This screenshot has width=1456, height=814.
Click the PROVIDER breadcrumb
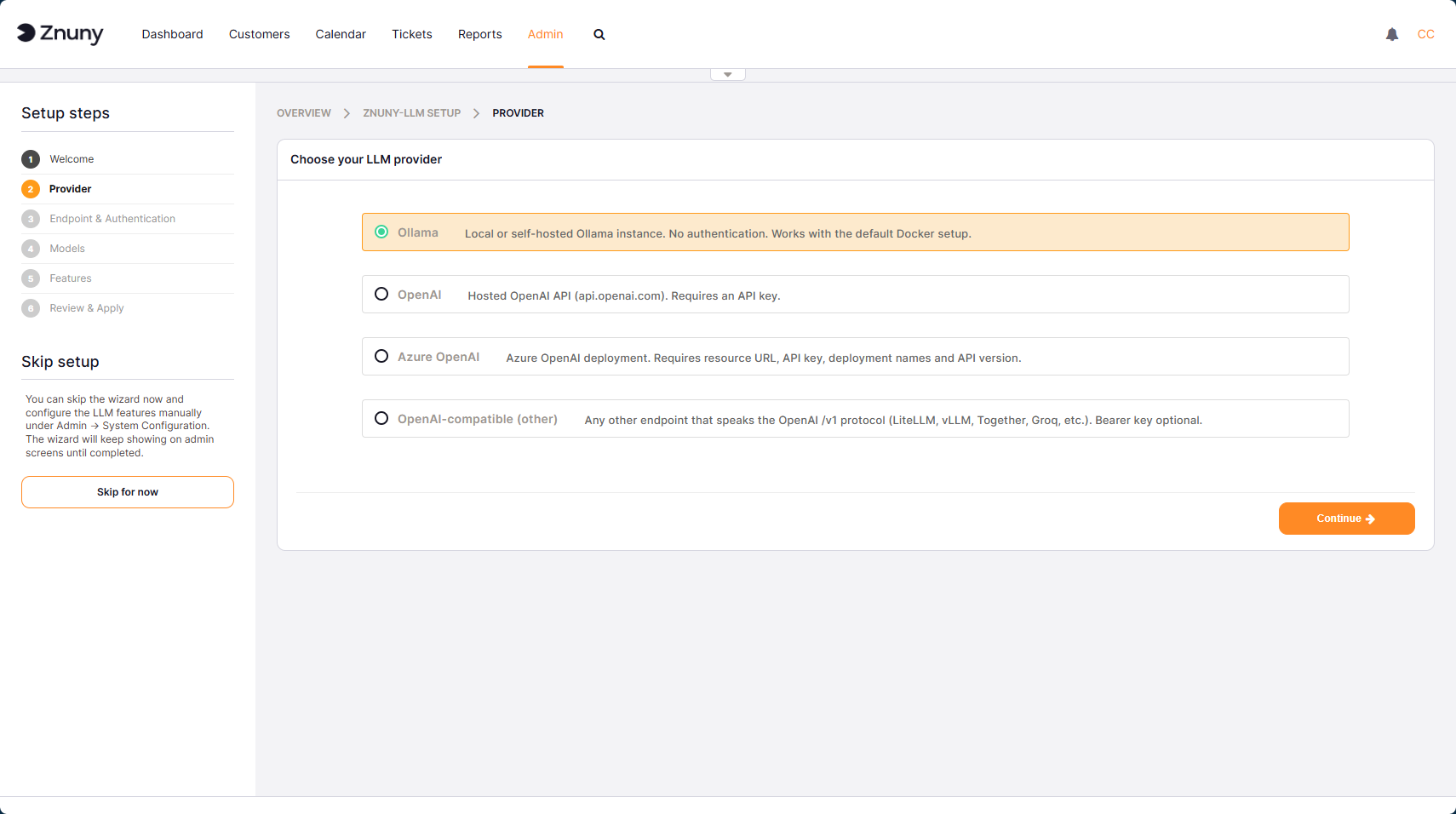(518, 113)
